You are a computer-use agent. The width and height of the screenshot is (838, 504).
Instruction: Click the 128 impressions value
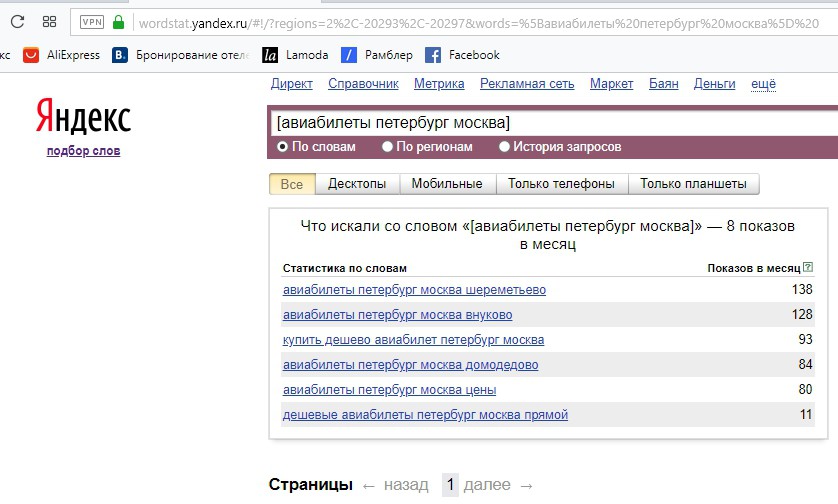(802, 315)
